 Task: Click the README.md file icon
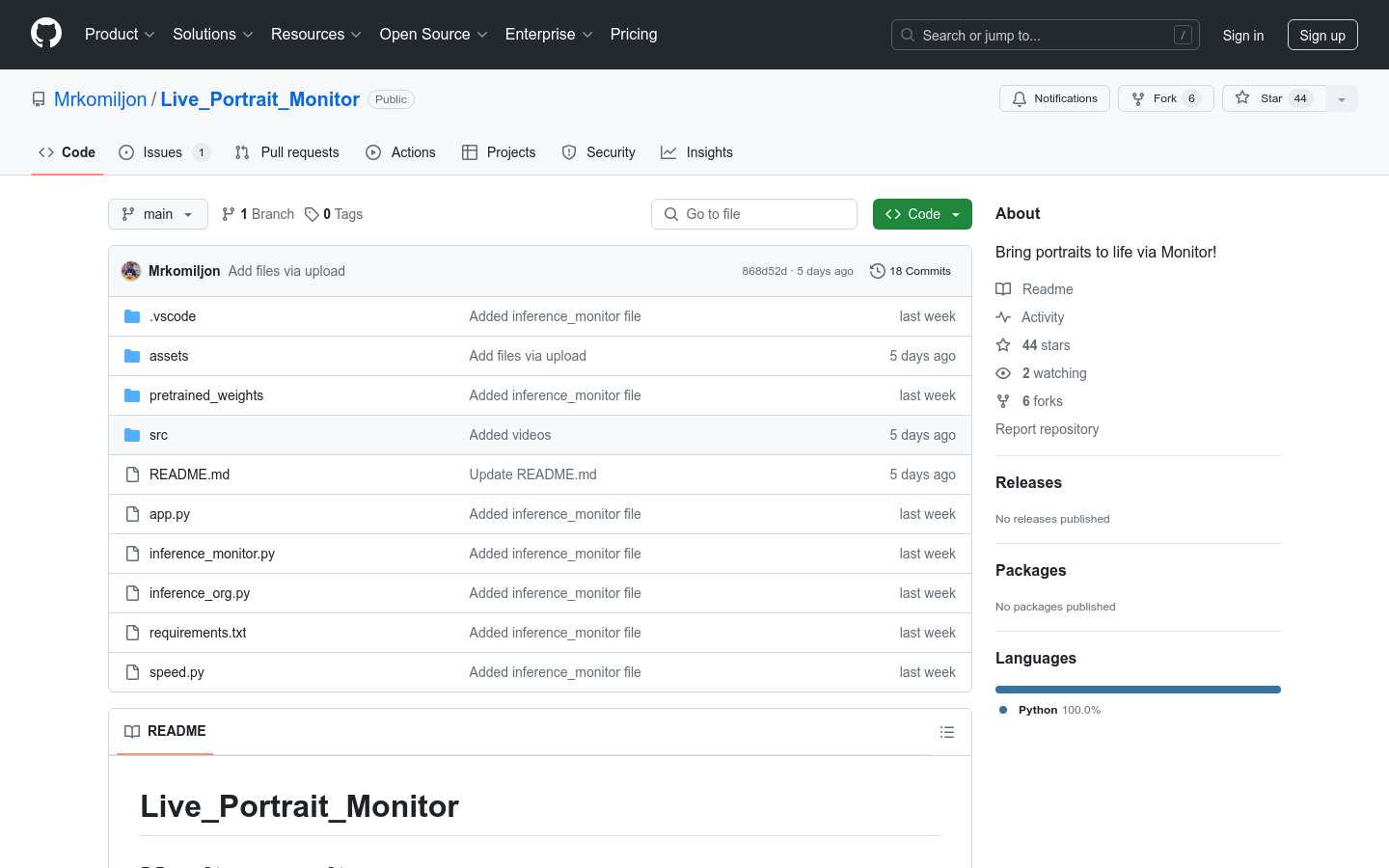tap(132, 475)
